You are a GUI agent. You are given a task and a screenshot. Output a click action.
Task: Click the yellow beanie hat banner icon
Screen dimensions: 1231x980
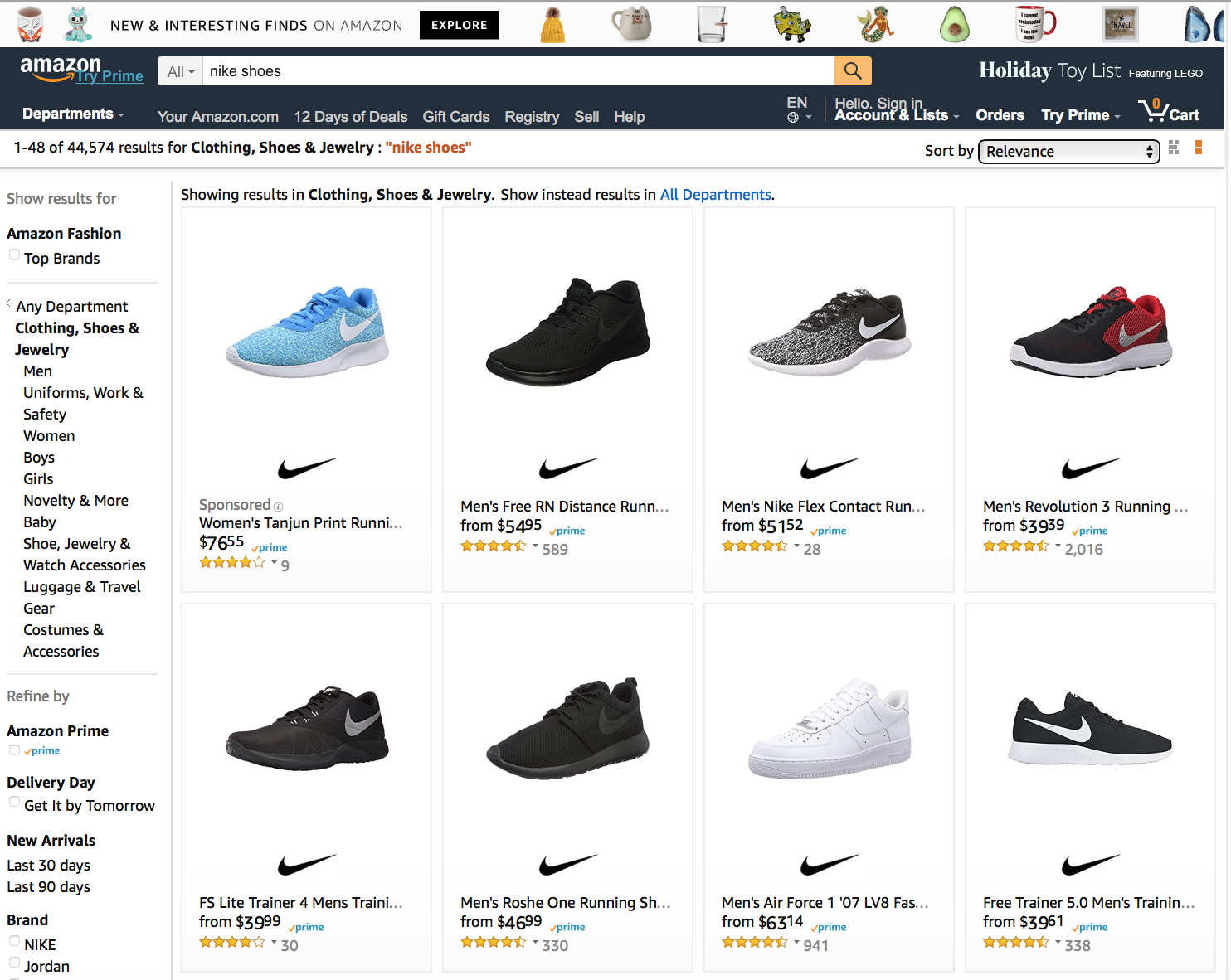click(552, 25)
